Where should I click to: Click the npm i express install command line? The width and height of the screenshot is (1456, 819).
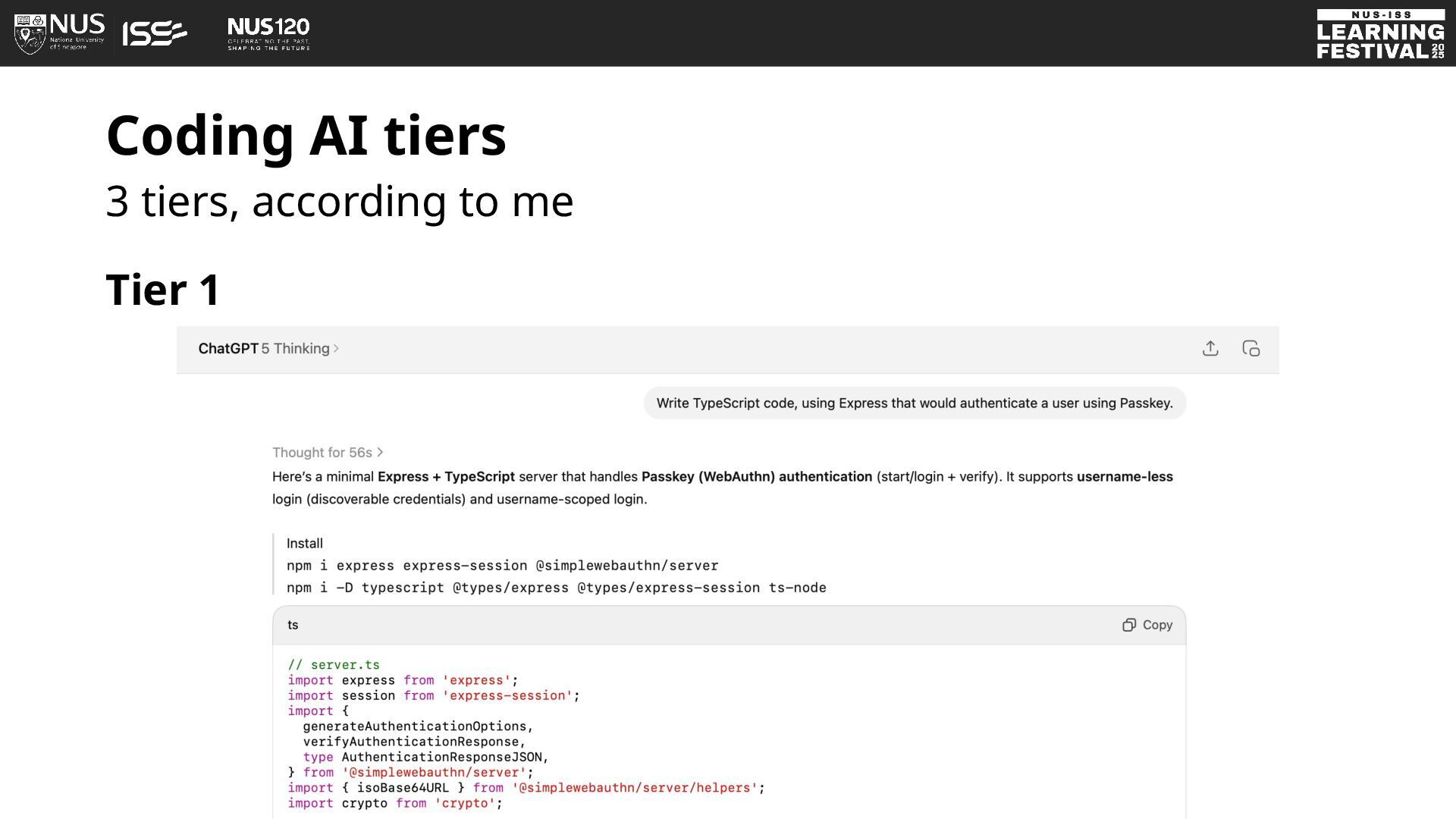pyautogui.click(x=502, y=566)
